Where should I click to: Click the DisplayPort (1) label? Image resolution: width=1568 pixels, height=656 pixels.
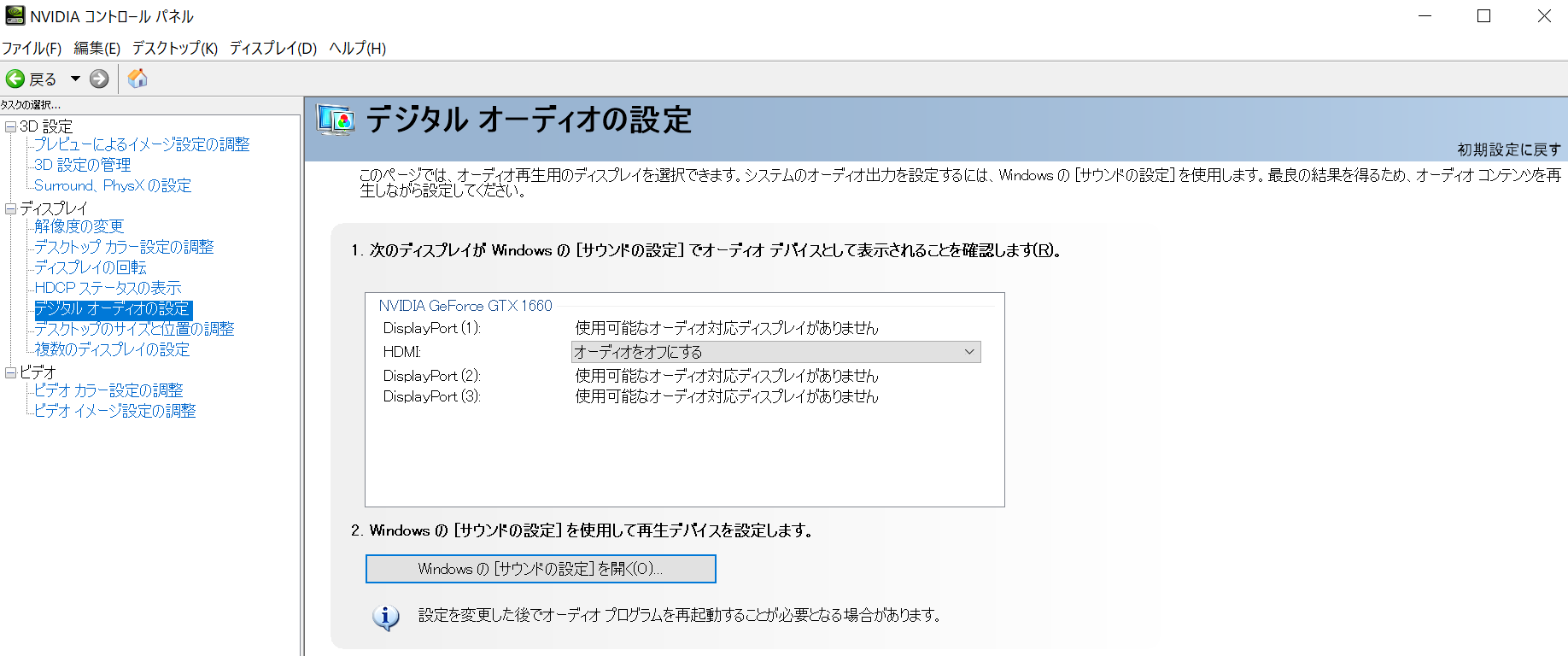[432, 328]
